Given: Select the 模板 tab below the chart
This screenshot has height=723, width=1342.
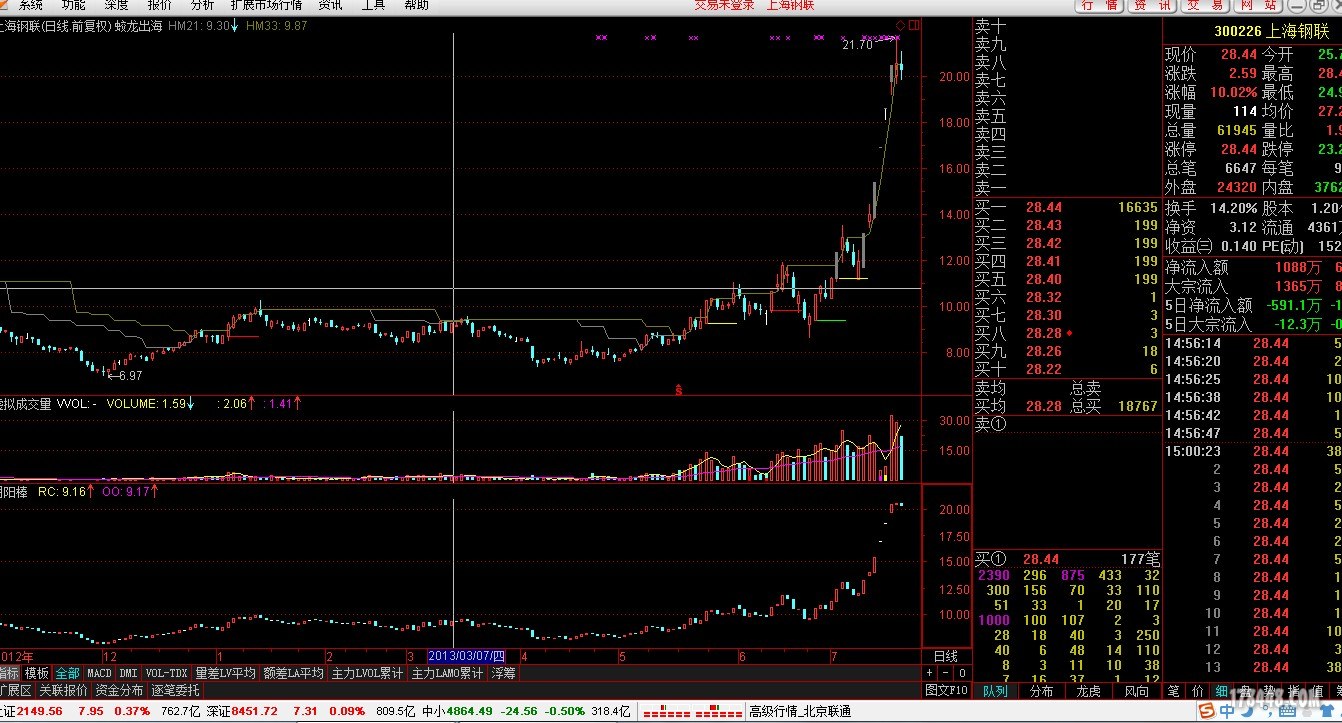Looking at the screenshot, I should coord(37,673).
